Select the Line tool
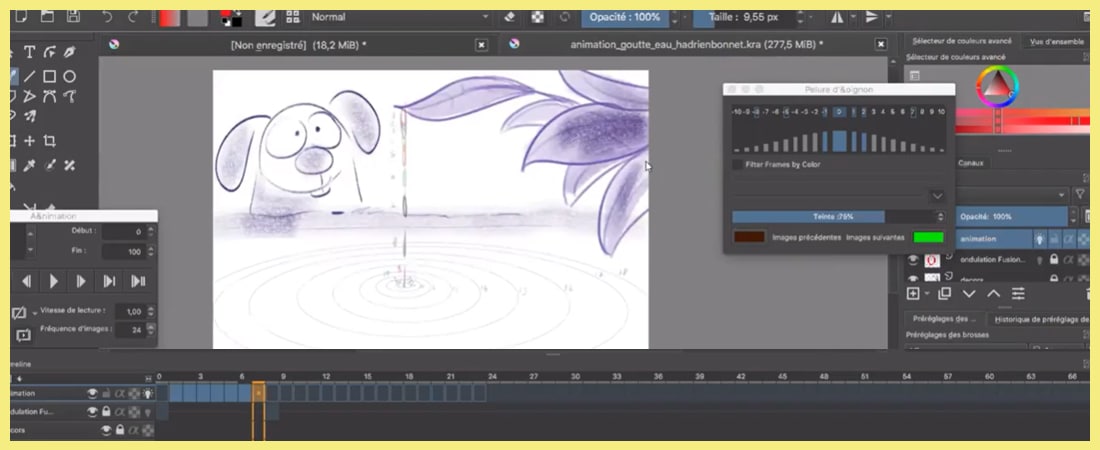The image size is (1100, 450). (x=29, y=77)
